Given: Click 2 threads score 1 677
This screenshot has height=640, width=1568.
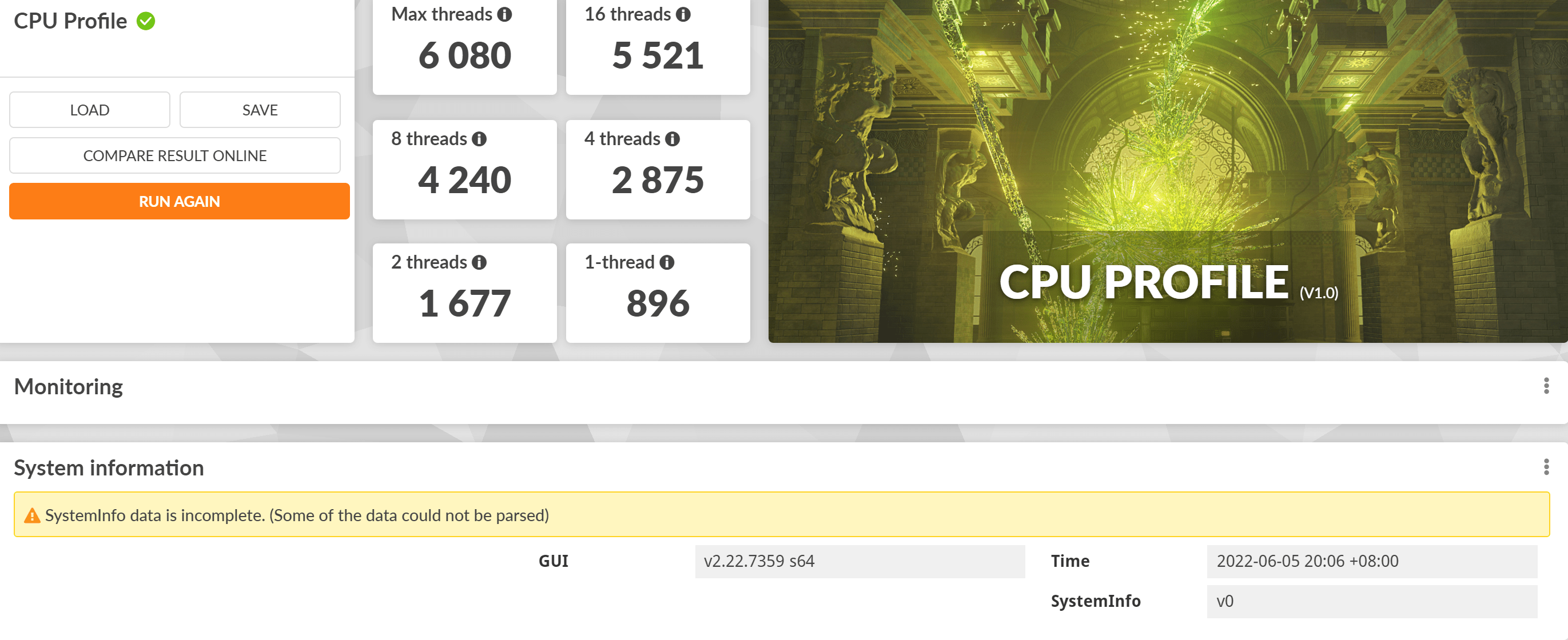Looking at the screenshot, I should tap(464, 304).
